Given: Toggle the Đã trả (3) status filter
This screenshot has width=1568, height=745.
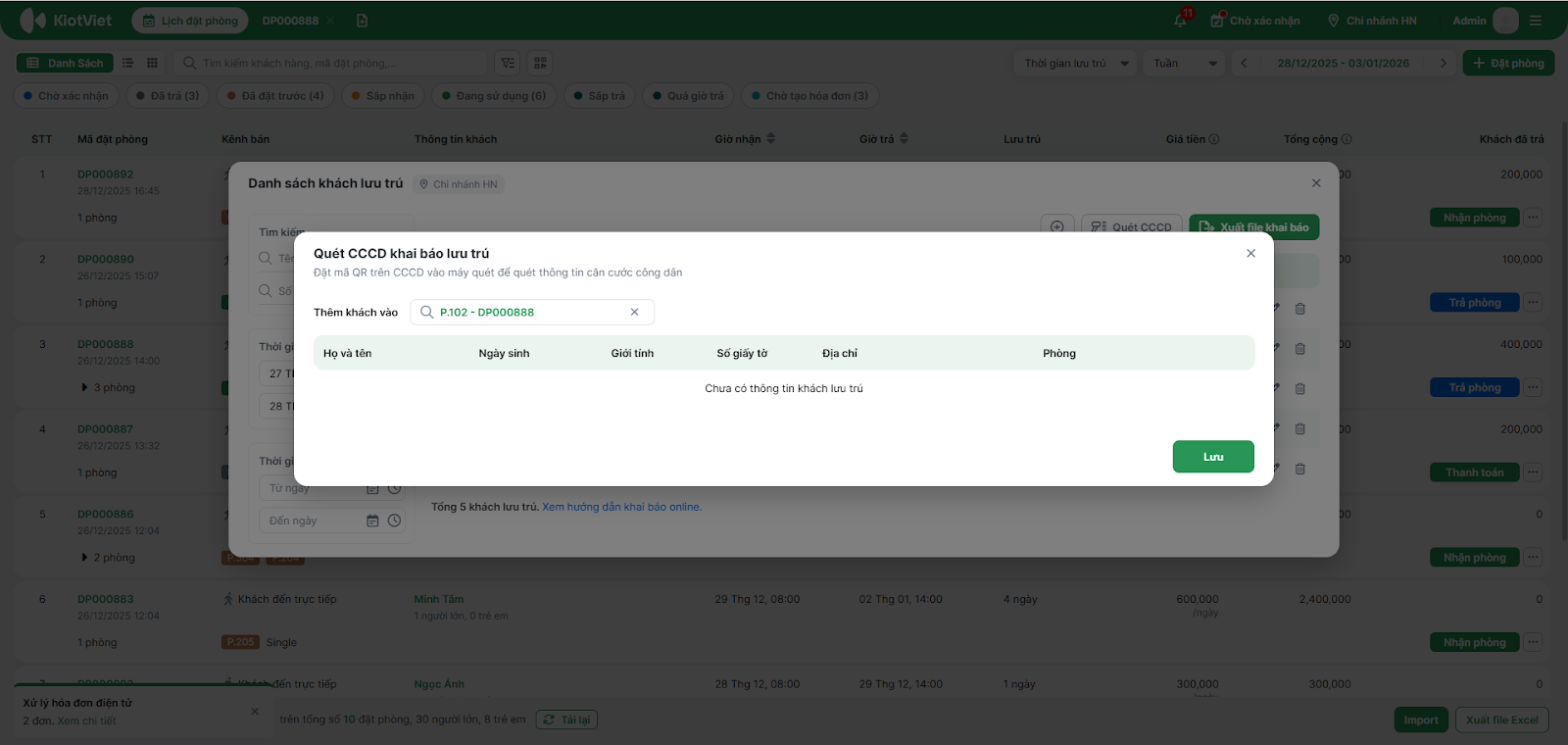Looking at the screenshot, I should (x=168, y=96).
